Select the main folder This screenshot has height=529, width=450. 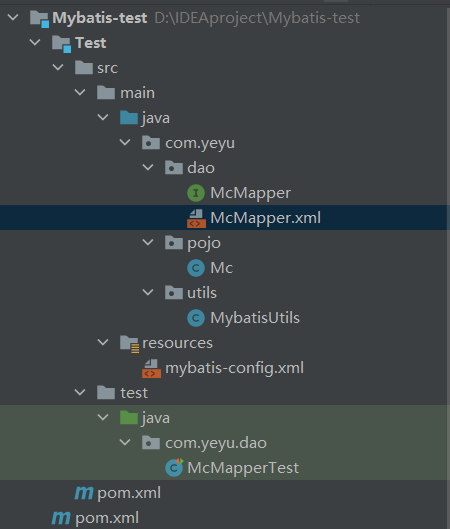coord(137,93)
